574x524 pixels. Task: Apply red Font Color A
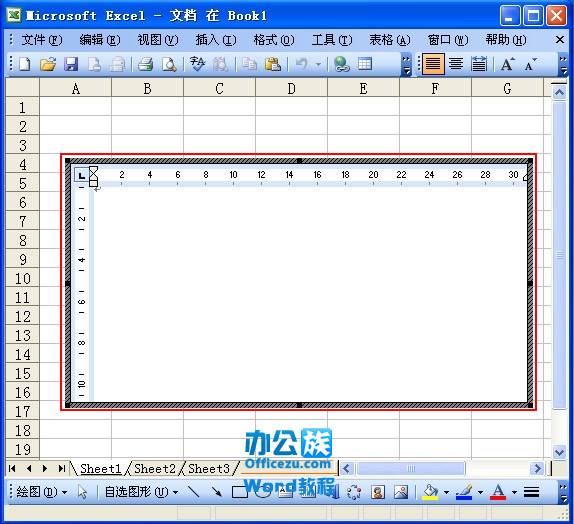tap(498, 492)
